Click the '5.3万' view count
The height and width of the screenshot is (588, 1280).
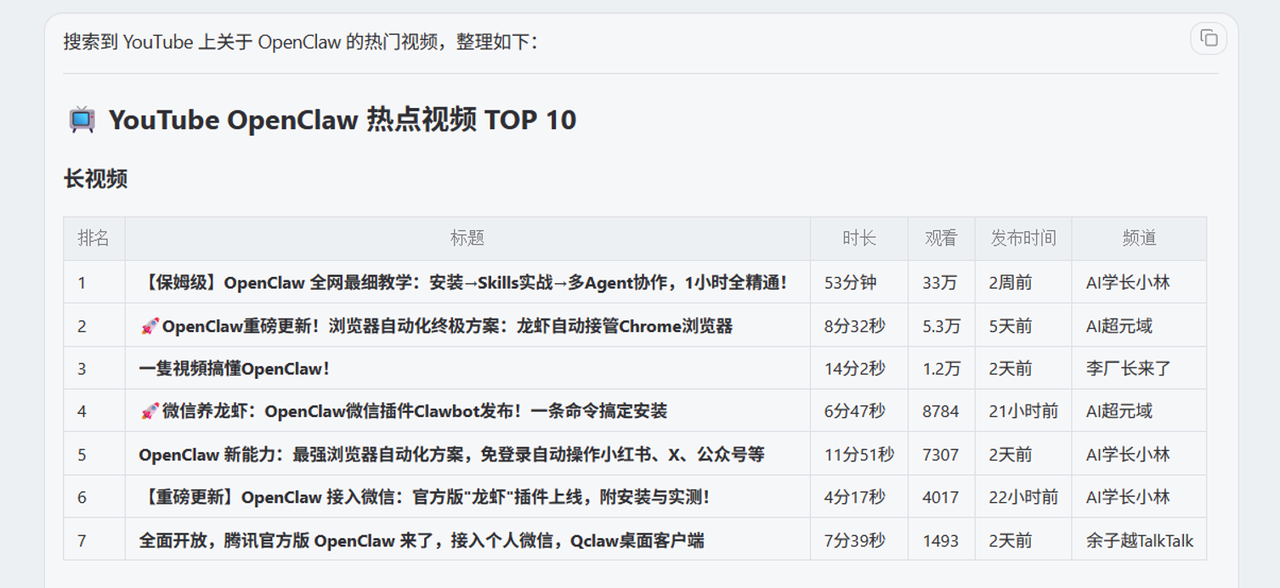pyautogui.click(x=941, y=326)
